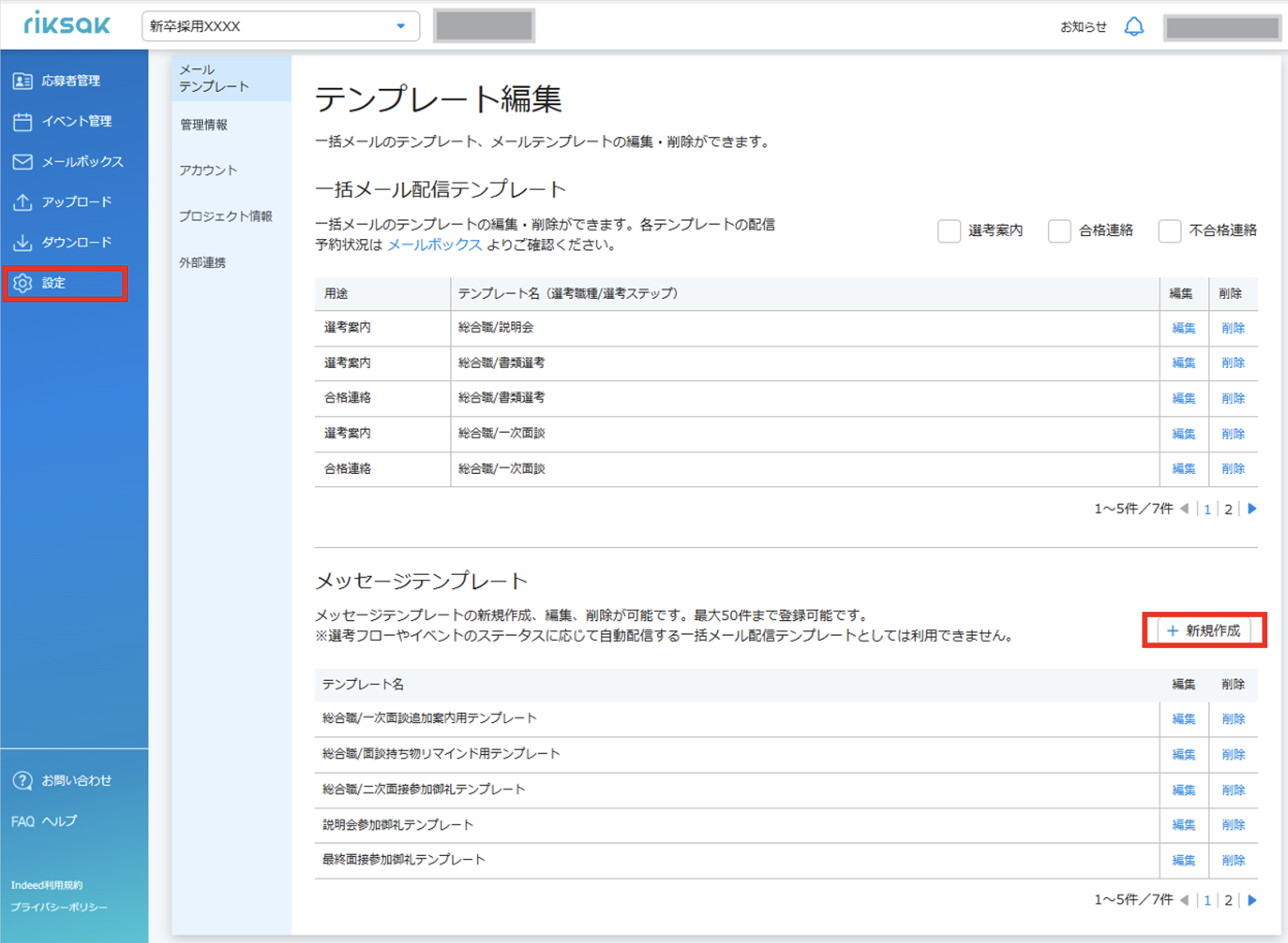Viewport: 1288px width, 943px height.
Task: Switch to the 外部連携 settings section
Action: (x=203, y=263)
